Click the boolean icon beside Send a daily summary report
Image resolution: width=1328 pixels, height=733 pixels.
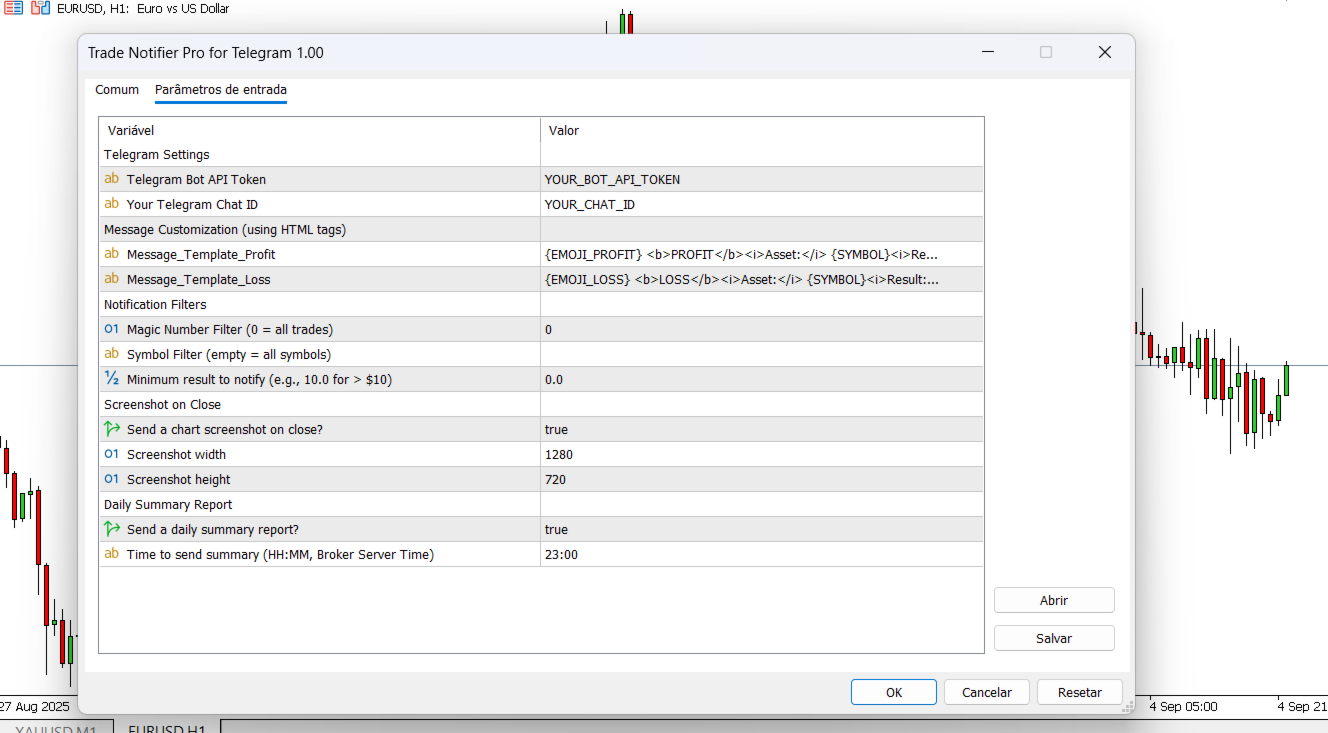[x=111, y=529]
